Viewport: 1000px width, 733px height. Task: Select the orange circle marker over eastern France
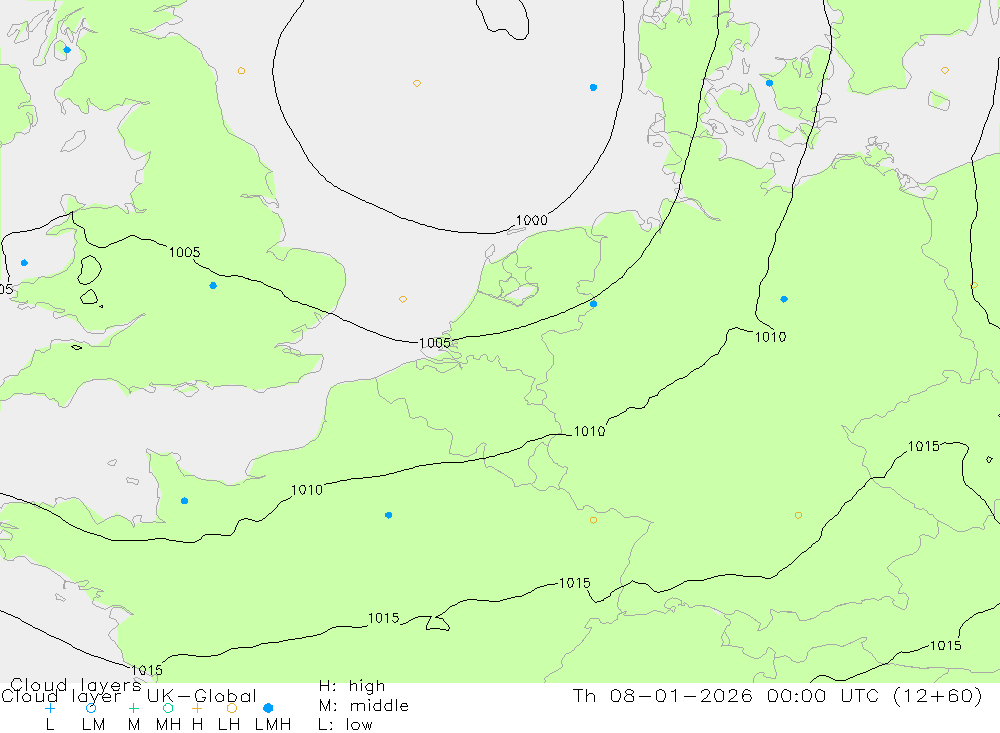coord(593,521)
